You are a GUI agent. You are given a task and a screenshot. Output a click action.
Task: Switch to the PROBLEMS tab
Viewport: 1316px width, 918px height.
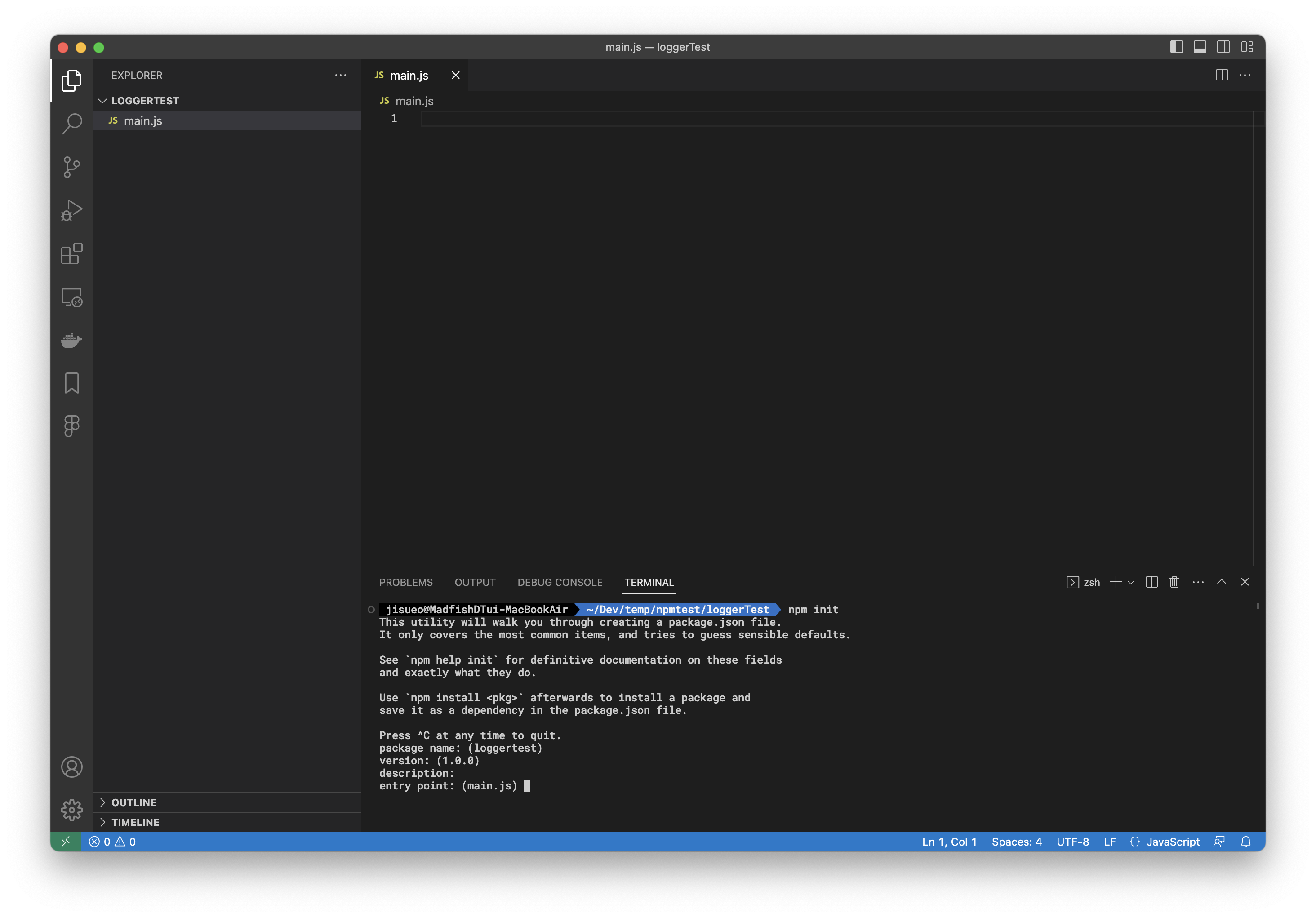click(x=406, y=582)
